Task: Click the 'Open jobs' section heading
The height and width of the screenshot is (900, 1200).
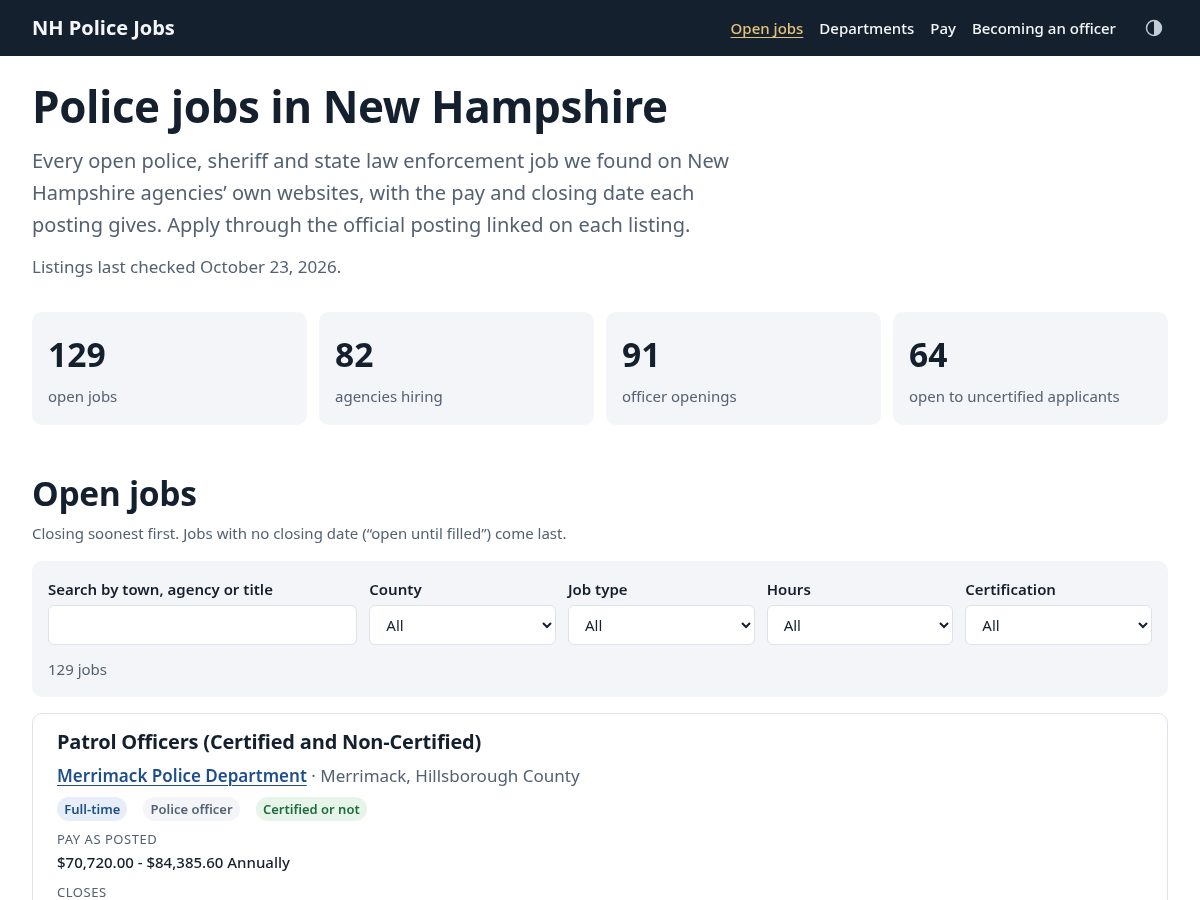Action: tap(114, 494)
